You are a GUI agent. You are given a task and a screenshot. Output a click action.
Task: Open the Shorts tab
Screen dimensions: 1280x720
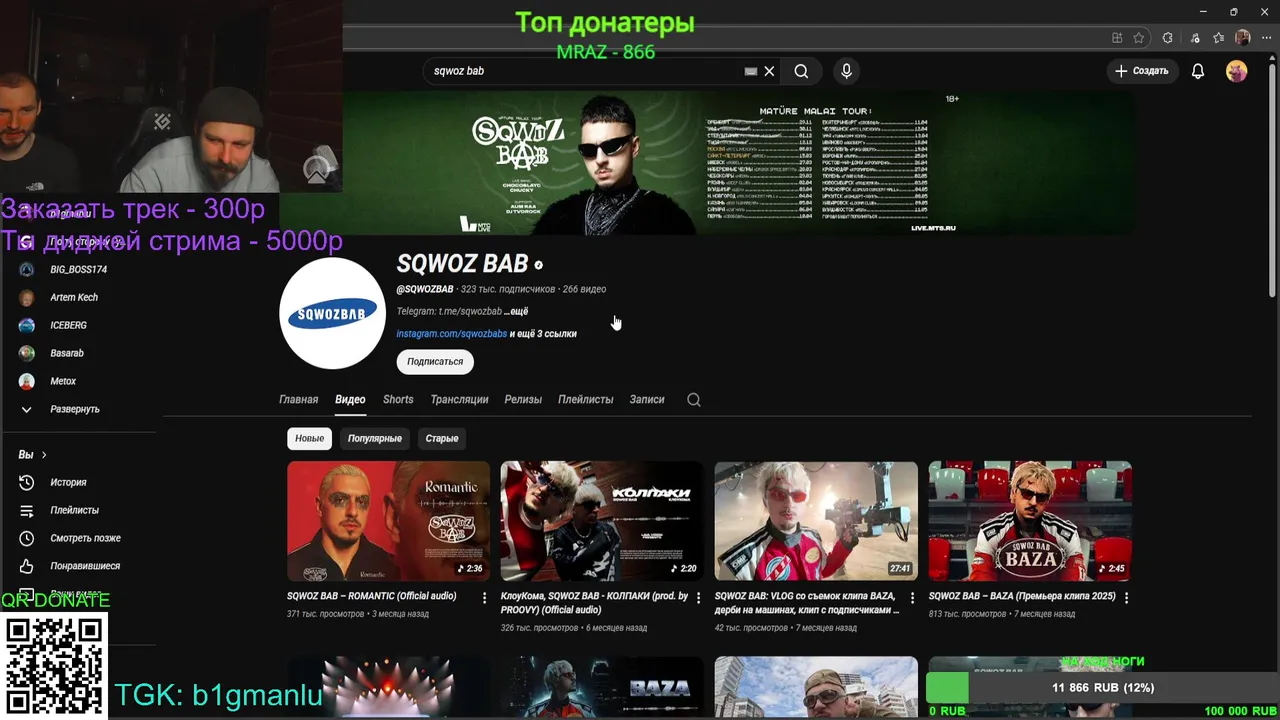pyautogui.click(x=398, y=399)
